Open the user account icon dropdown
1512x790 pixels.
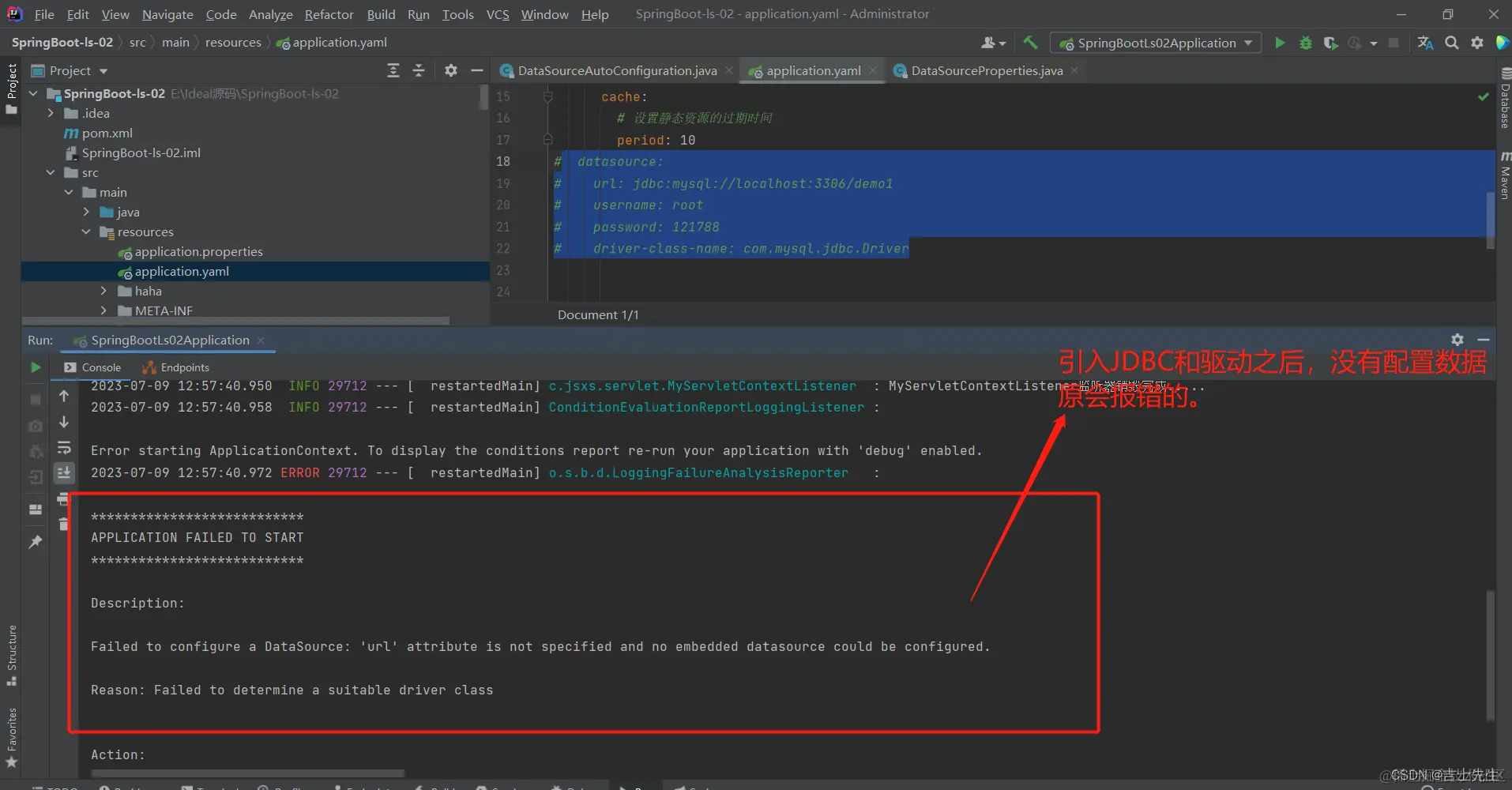[993, 43]
